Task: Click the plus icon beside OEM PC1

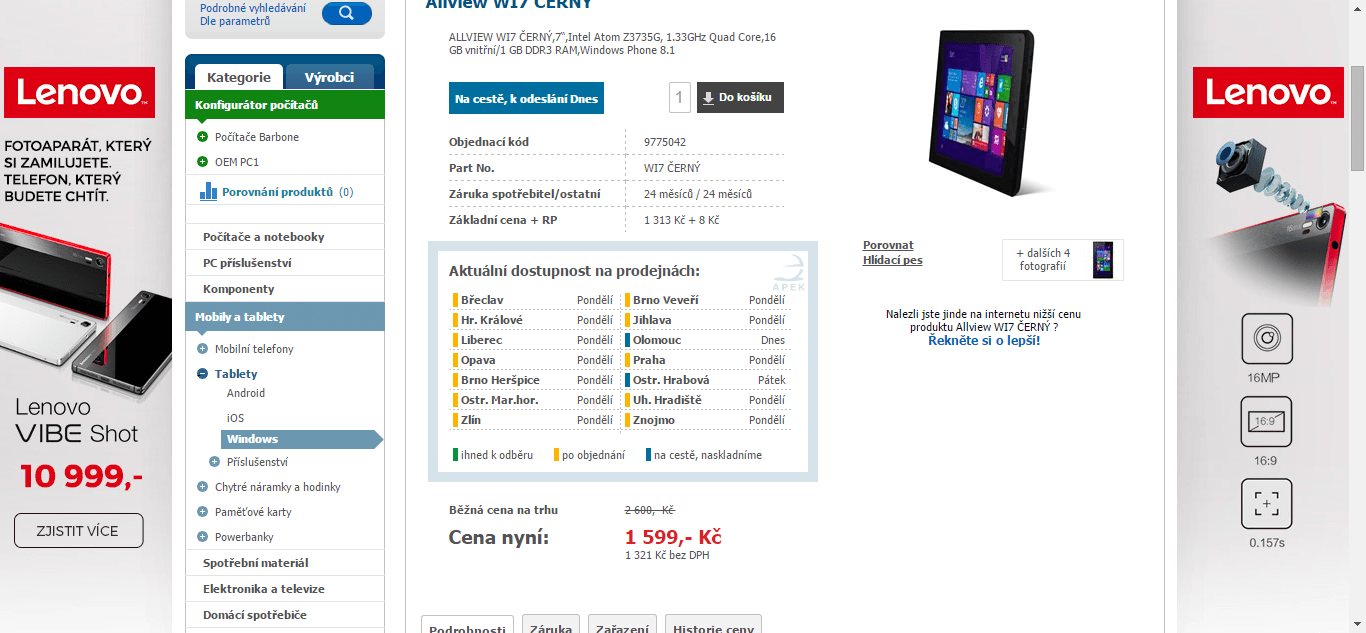Action: [x=203, y=162]
